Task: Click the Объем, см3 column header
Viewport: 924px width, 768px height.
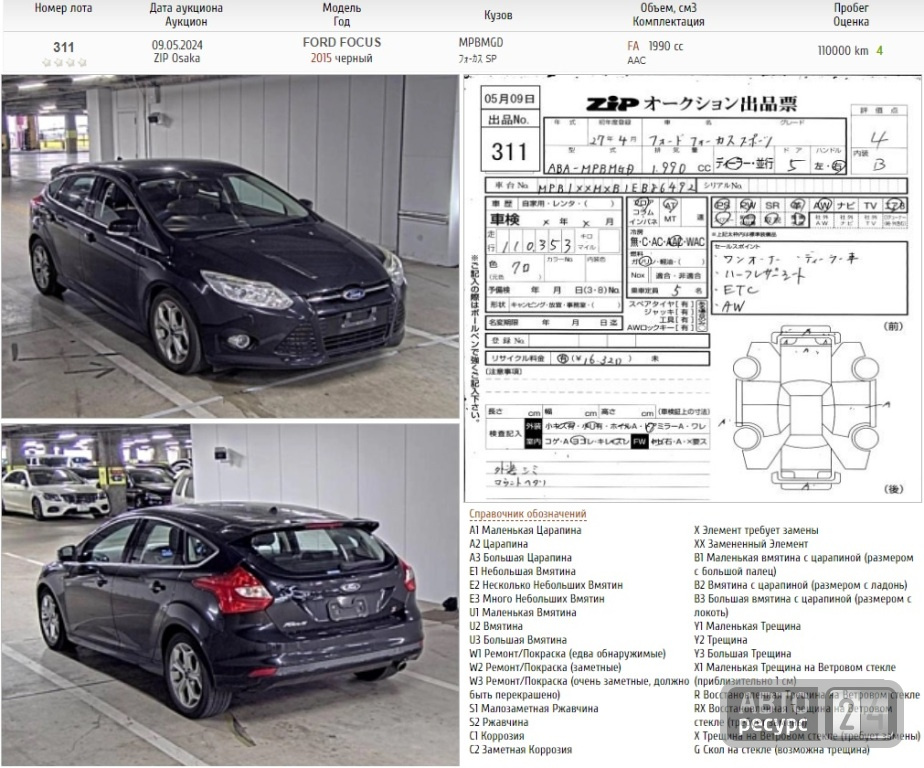Action: tap(668, 8)
